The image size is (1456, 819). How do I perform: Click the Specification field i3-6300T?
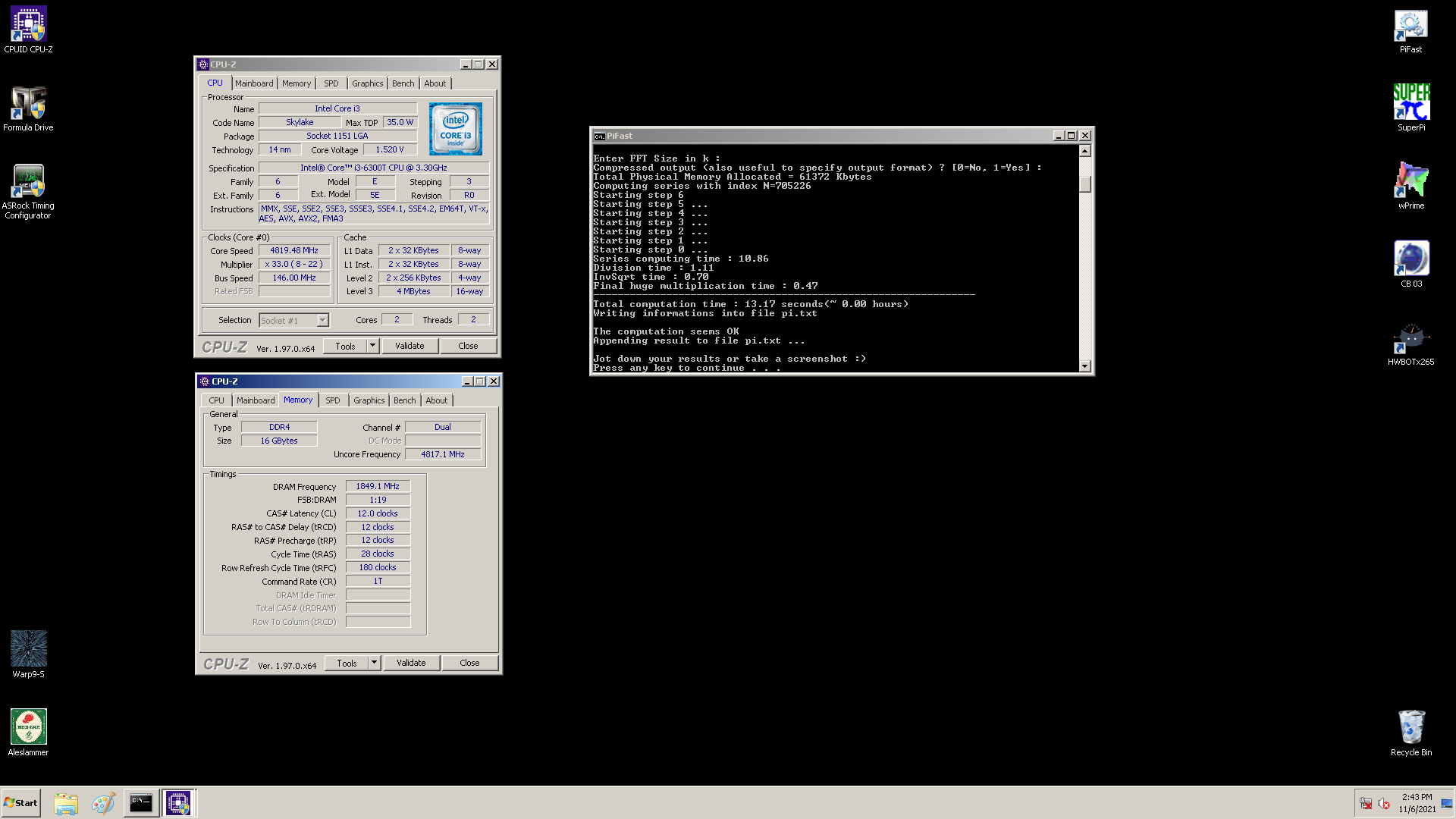pos(374,168)
